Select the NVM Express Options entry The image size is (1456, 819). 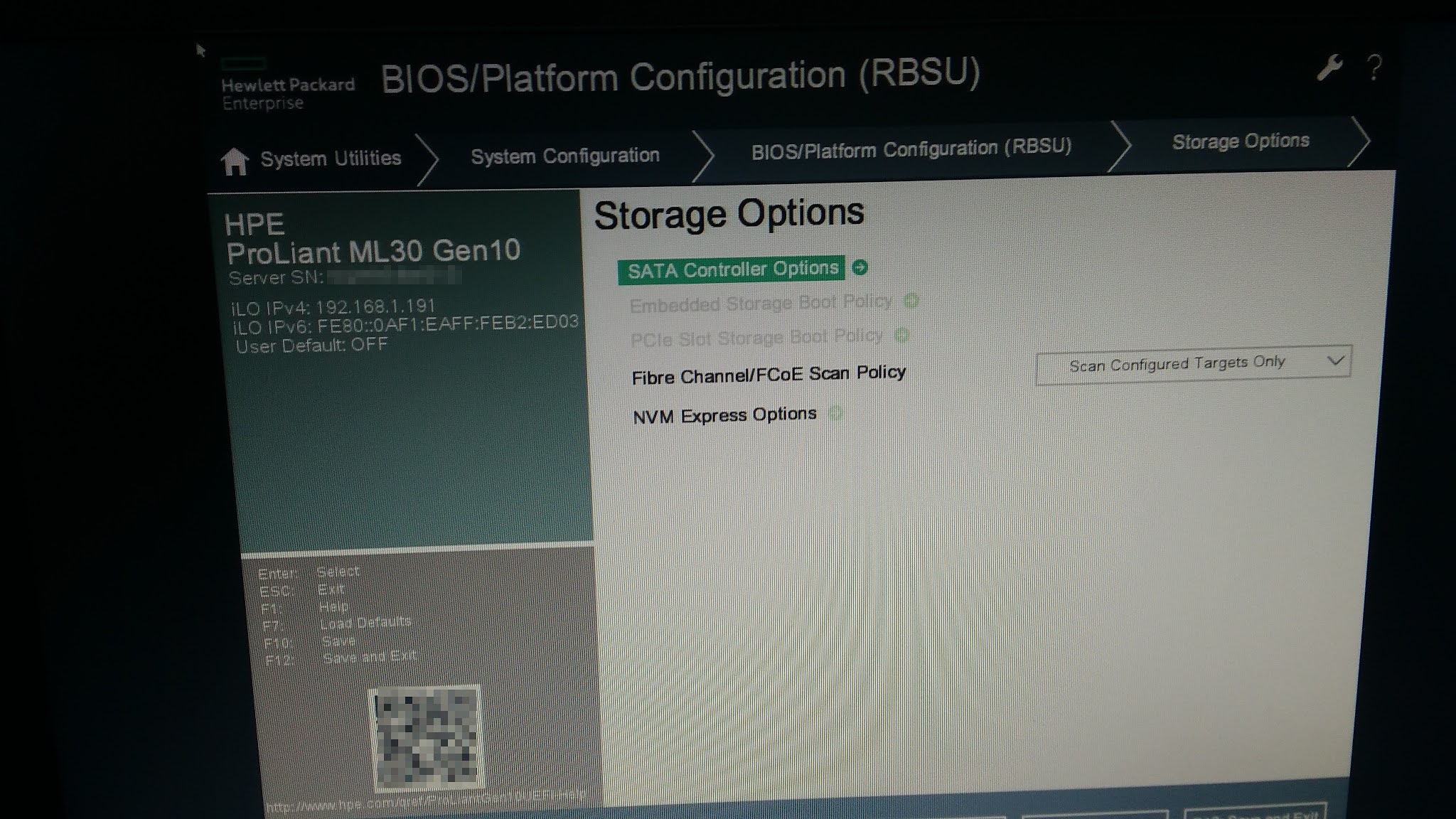point(724,414)
